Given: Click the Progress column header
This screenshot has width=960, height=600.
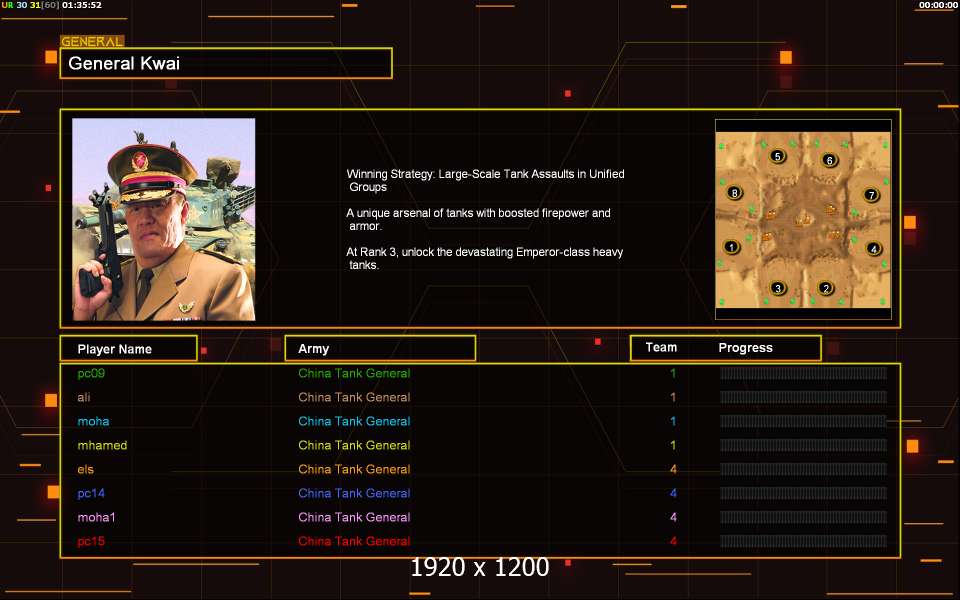Looking at the screenshot, I should 745,348.
